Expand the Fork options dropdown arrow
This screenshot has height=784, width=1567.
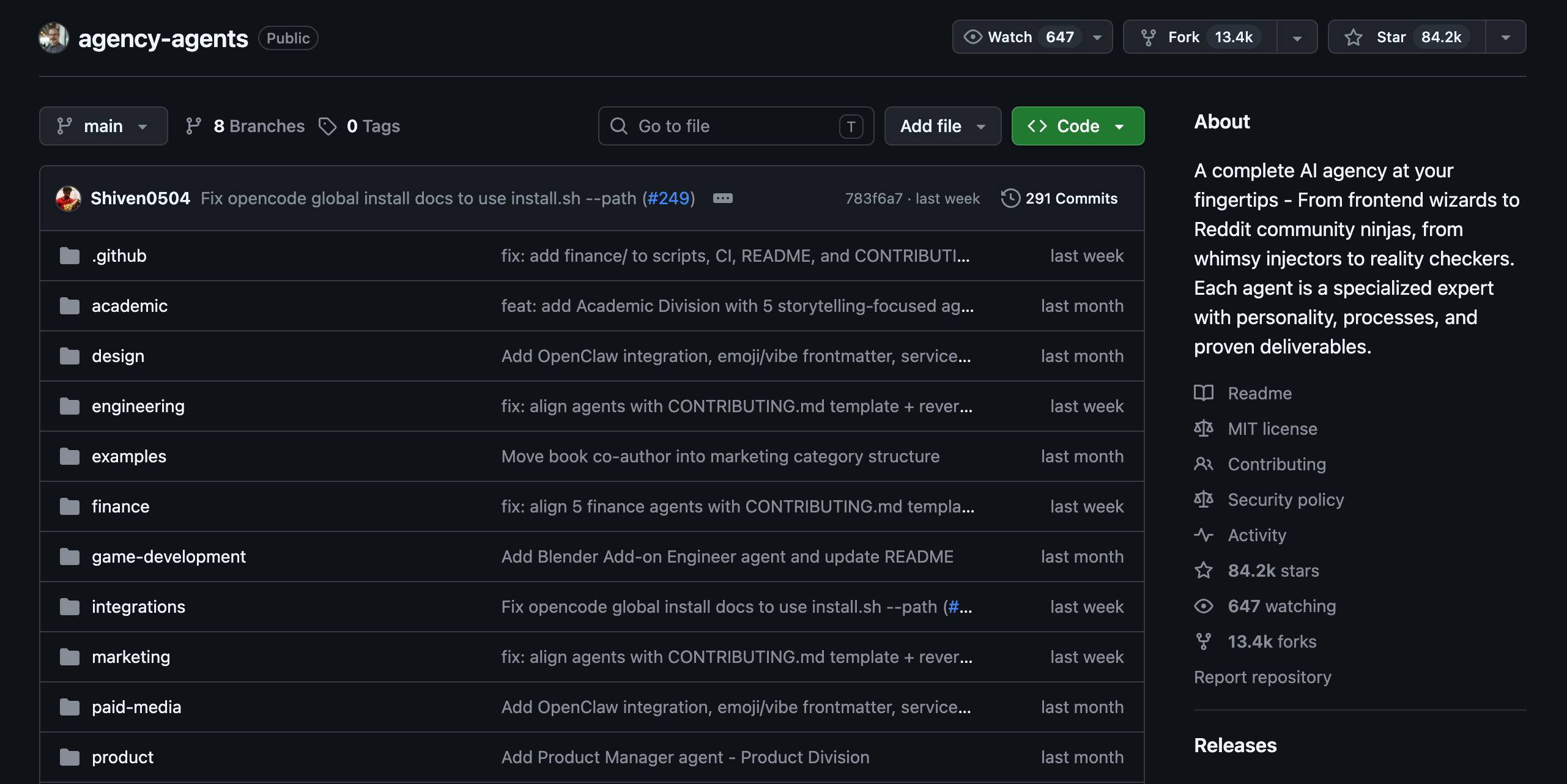point(1297,37)
